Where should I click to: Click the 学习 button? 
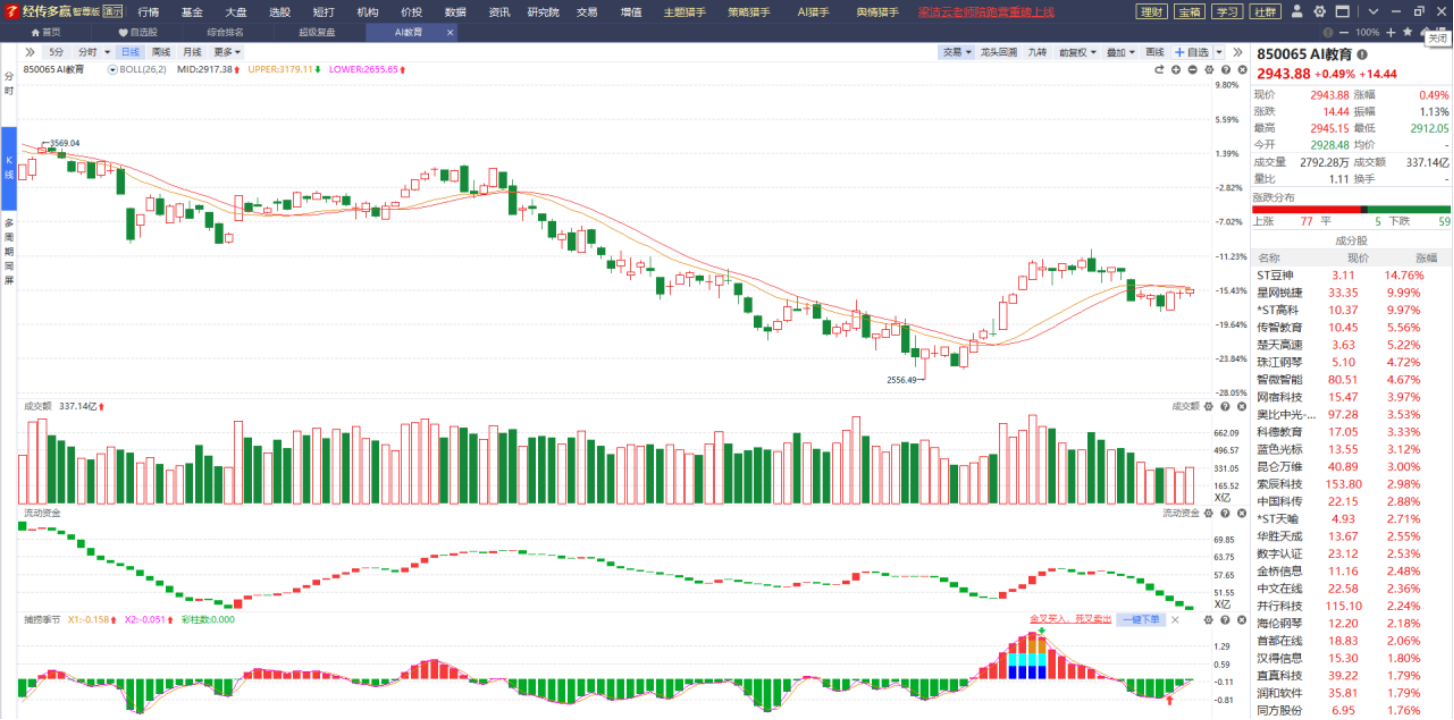click(x=1226, y=12)
